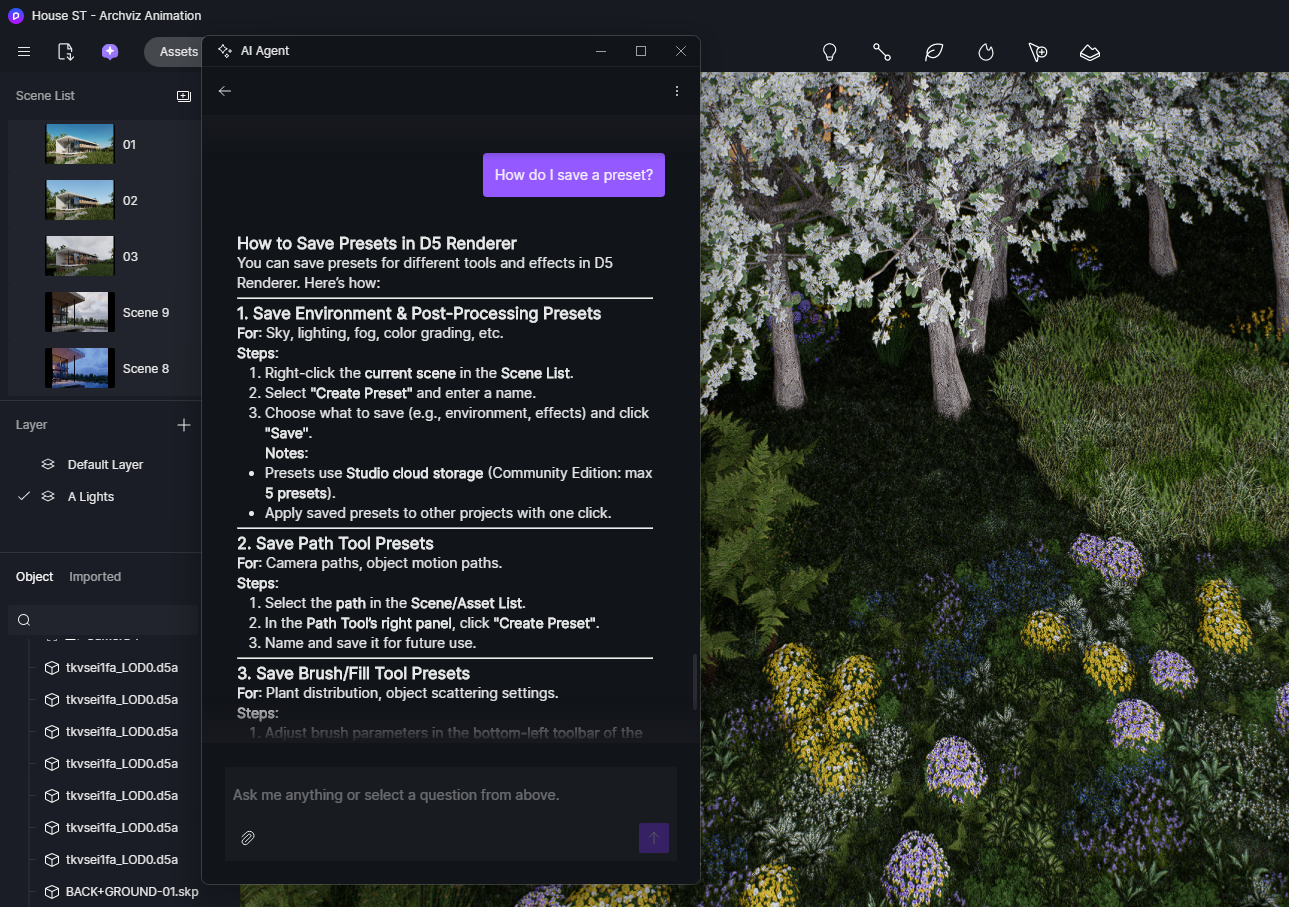Viewport: 1289px width, 907px height.
Task: Select scene thumbnail 03
Action: [x=80, y=256]
